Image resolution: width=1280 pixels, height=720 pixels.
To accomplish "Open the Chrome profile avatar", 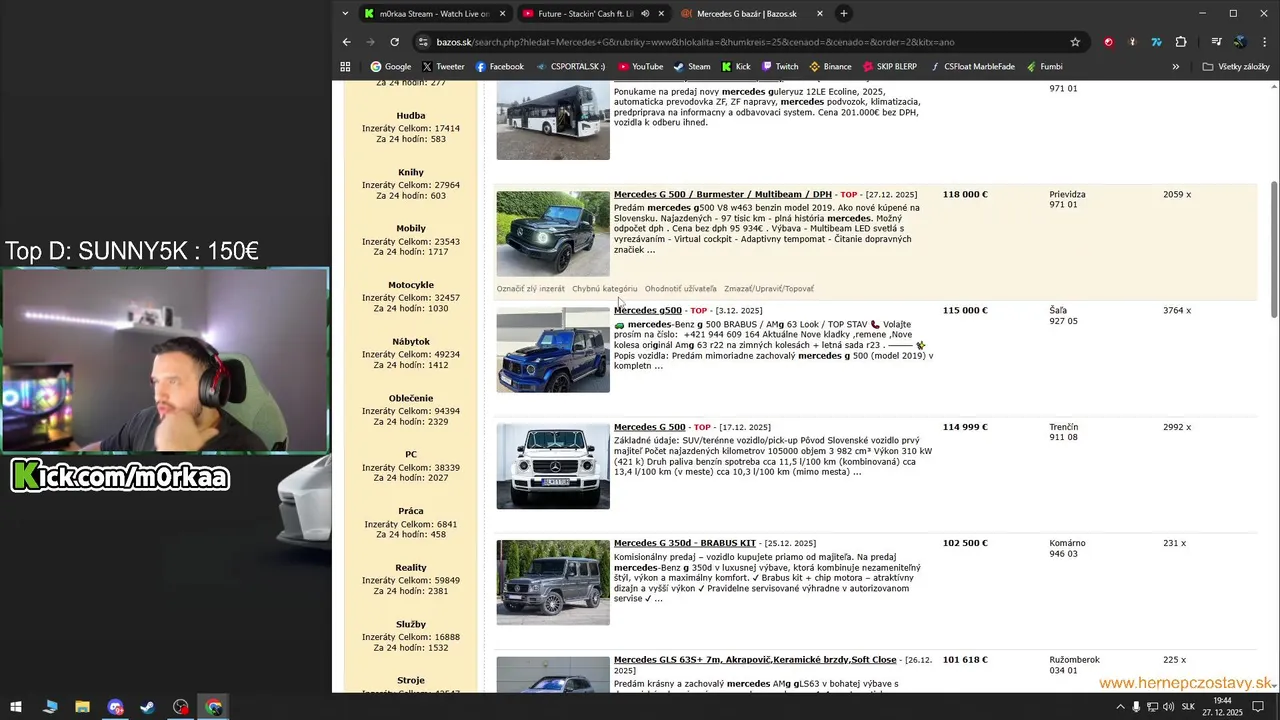I will tap(1240, 42).
